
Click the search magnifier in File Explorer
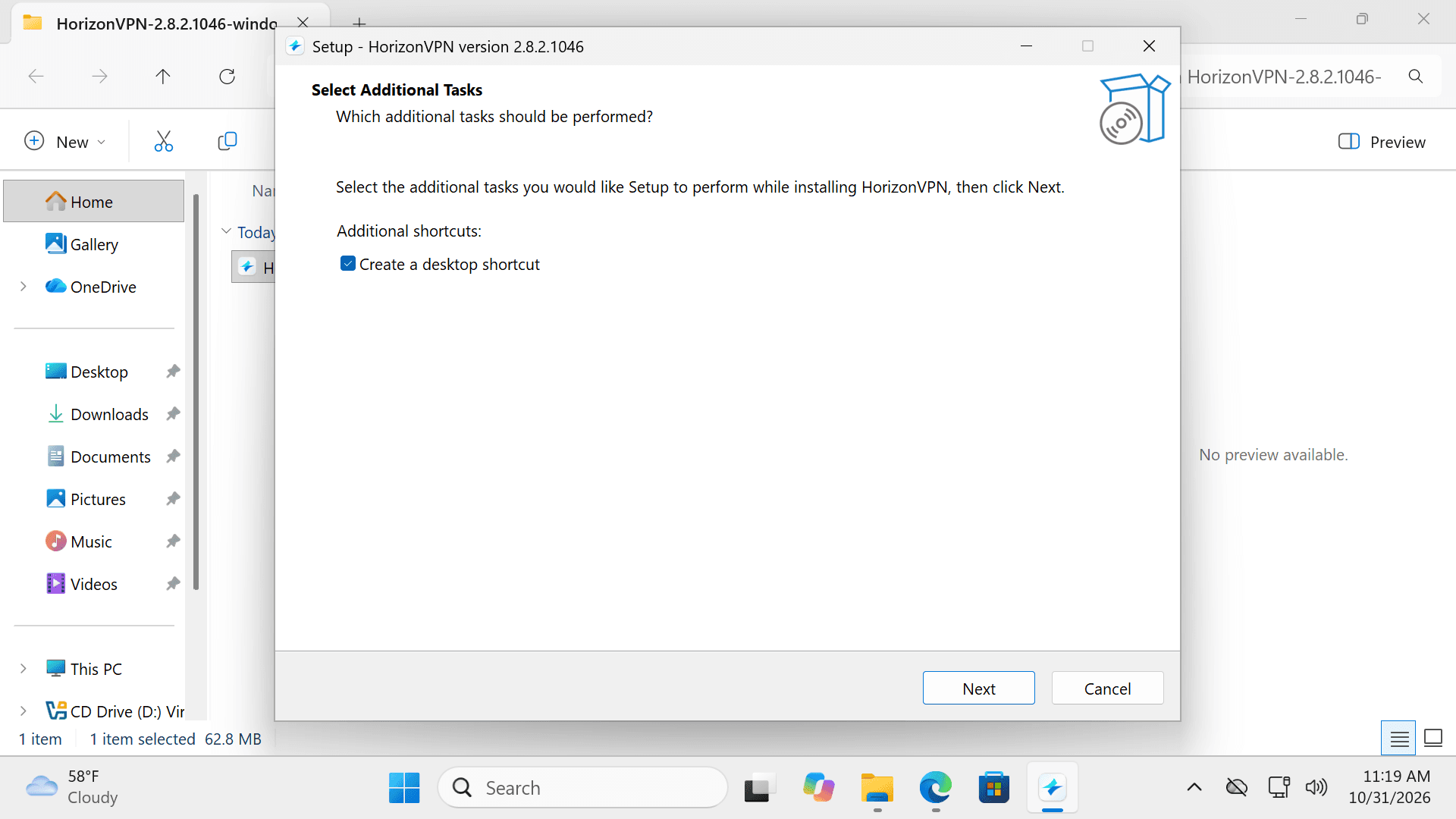(1415, 76)
